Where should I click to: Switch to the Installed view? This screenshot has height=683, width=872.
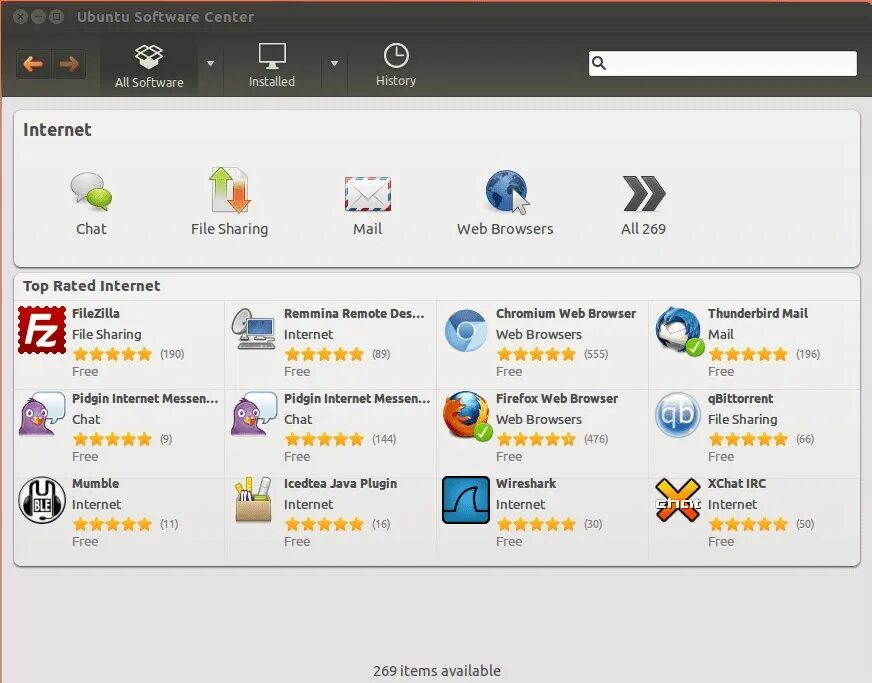272,66
